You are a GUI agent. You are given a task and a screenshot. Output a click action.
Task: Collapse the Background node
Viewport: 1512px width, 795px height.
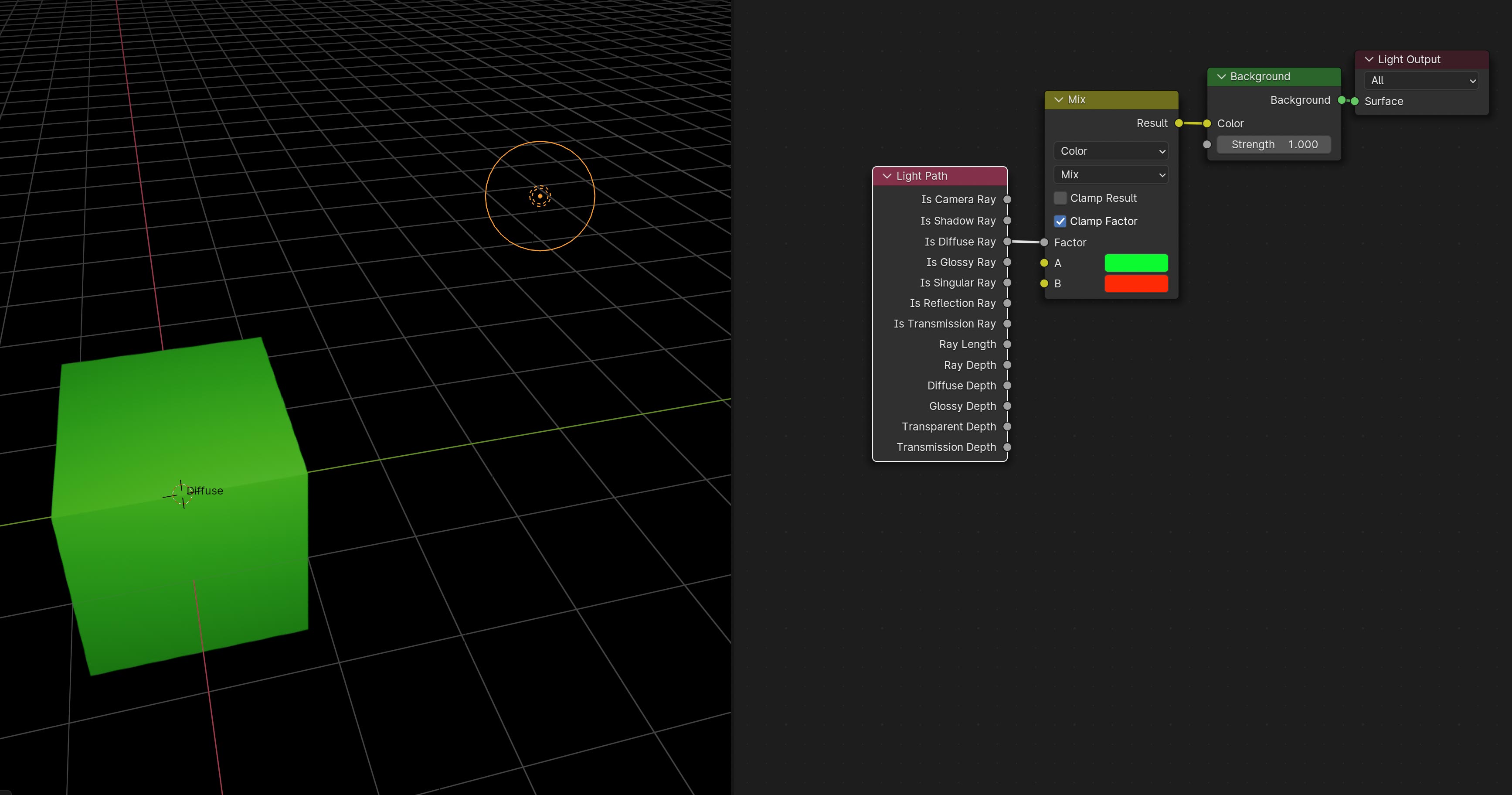(1221, 77)
